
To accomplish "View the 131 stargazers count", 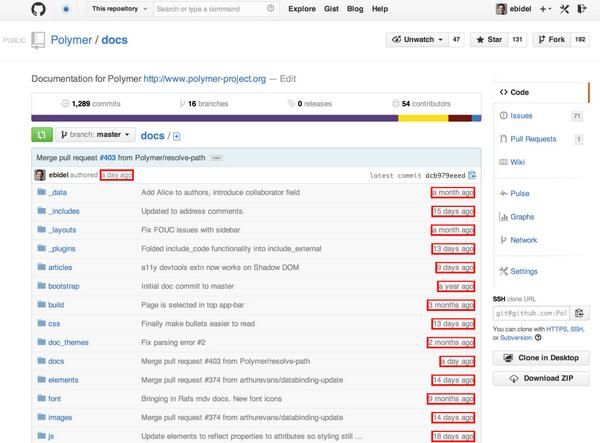I will (517, 39).
